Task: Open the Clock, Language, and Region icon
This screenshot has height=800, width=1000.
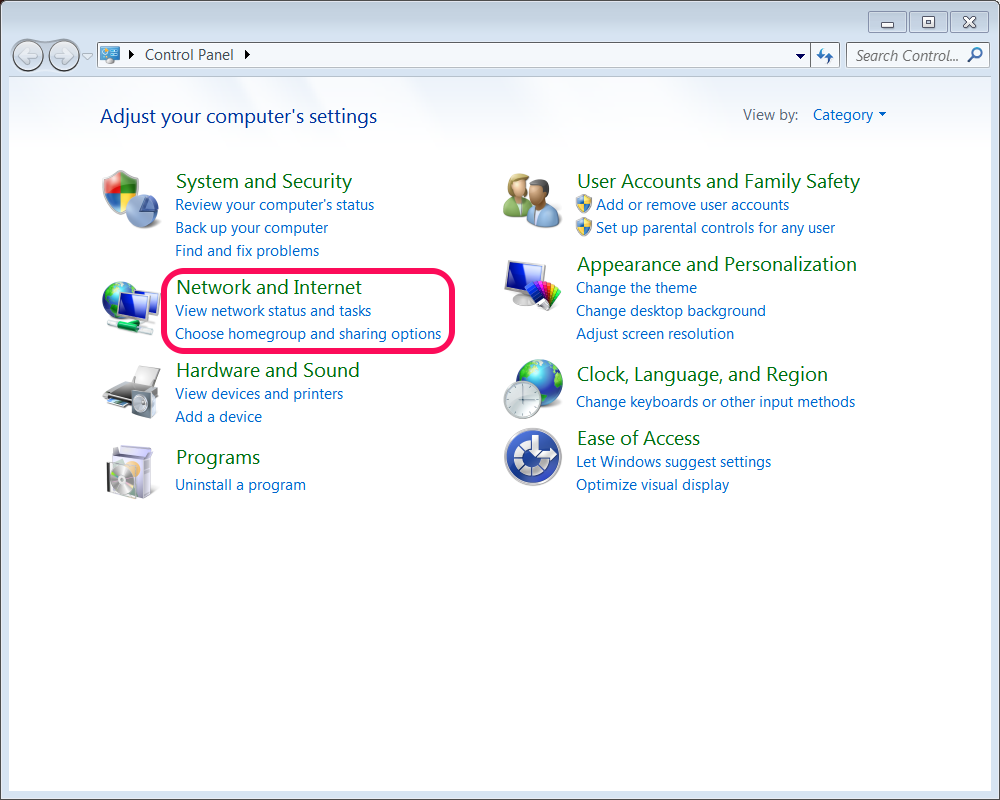Action: [531, 388]
